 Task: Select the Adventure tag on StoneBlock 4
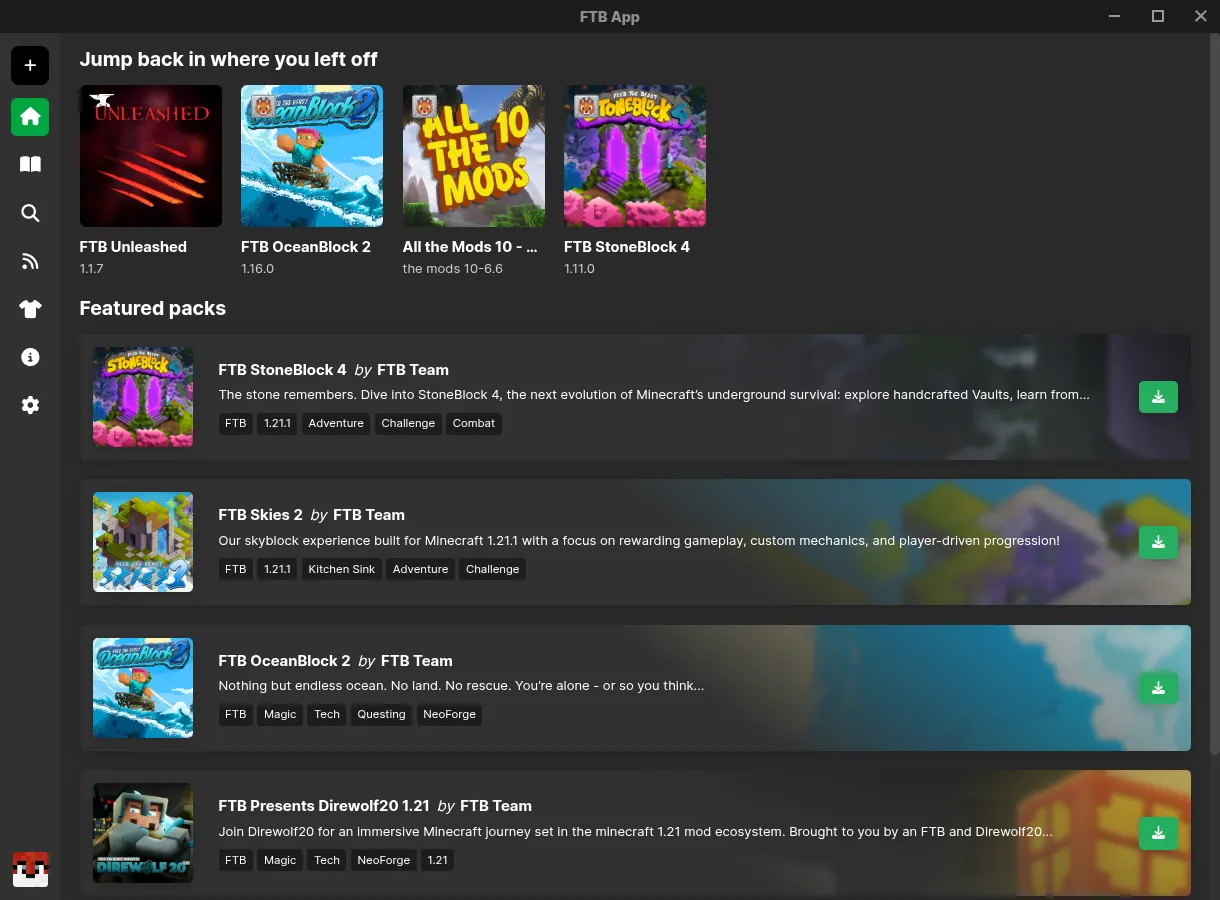pos(336,423)
